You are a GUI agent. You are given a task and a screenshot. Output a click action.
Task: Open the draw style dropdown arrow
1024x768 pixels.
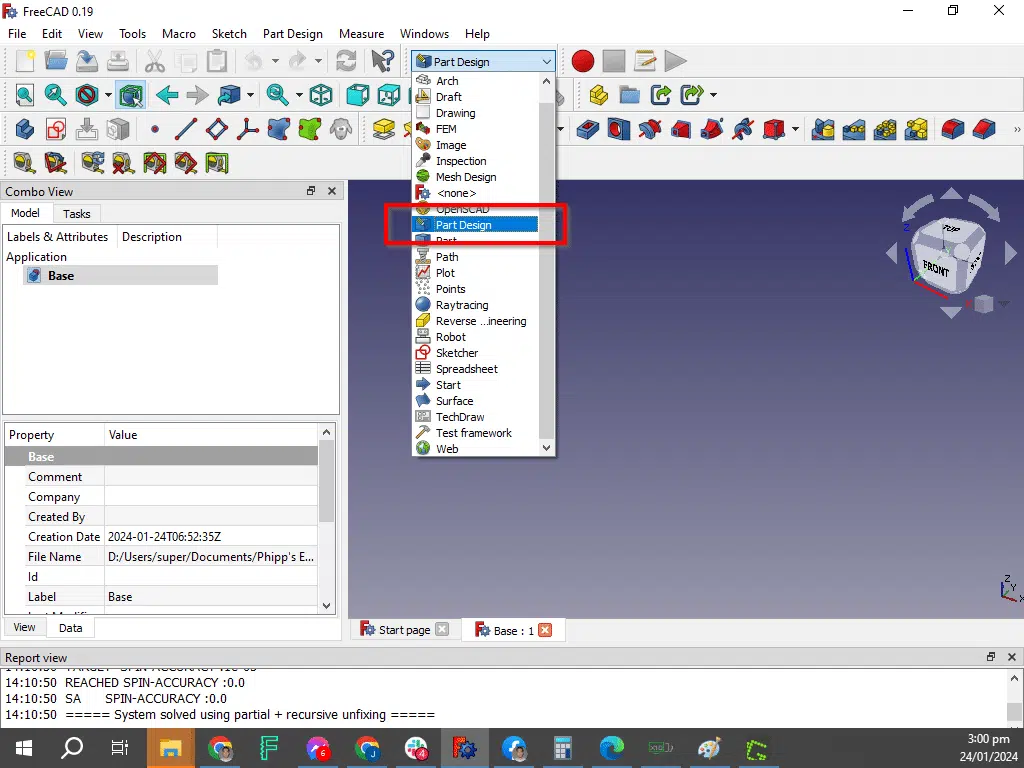108,95
